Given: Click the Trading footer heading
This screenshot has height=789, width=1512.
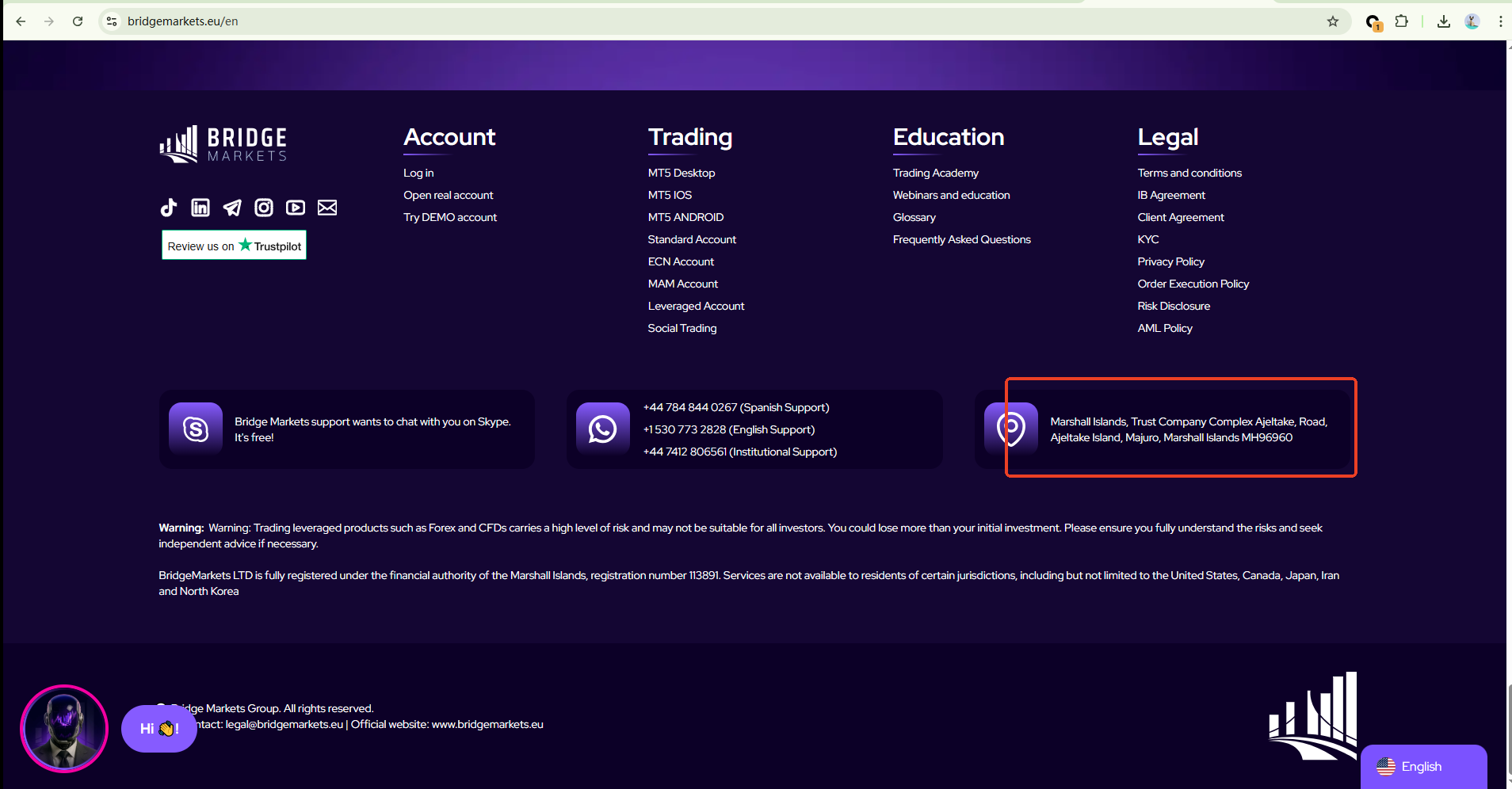Looking at the screenshot, I should 690,137.
